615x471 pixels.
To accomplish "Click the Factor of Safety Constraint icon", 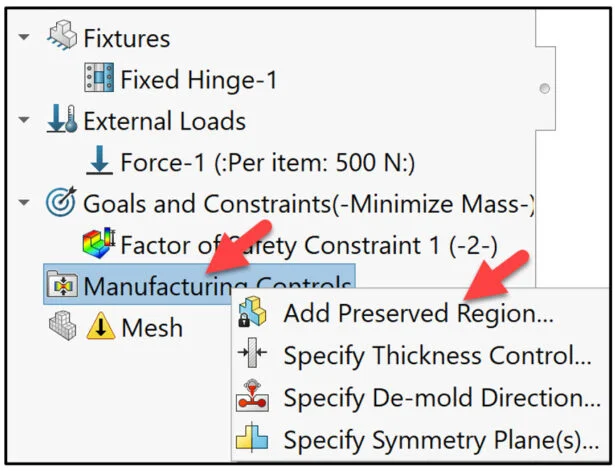I will coord(99,244).
